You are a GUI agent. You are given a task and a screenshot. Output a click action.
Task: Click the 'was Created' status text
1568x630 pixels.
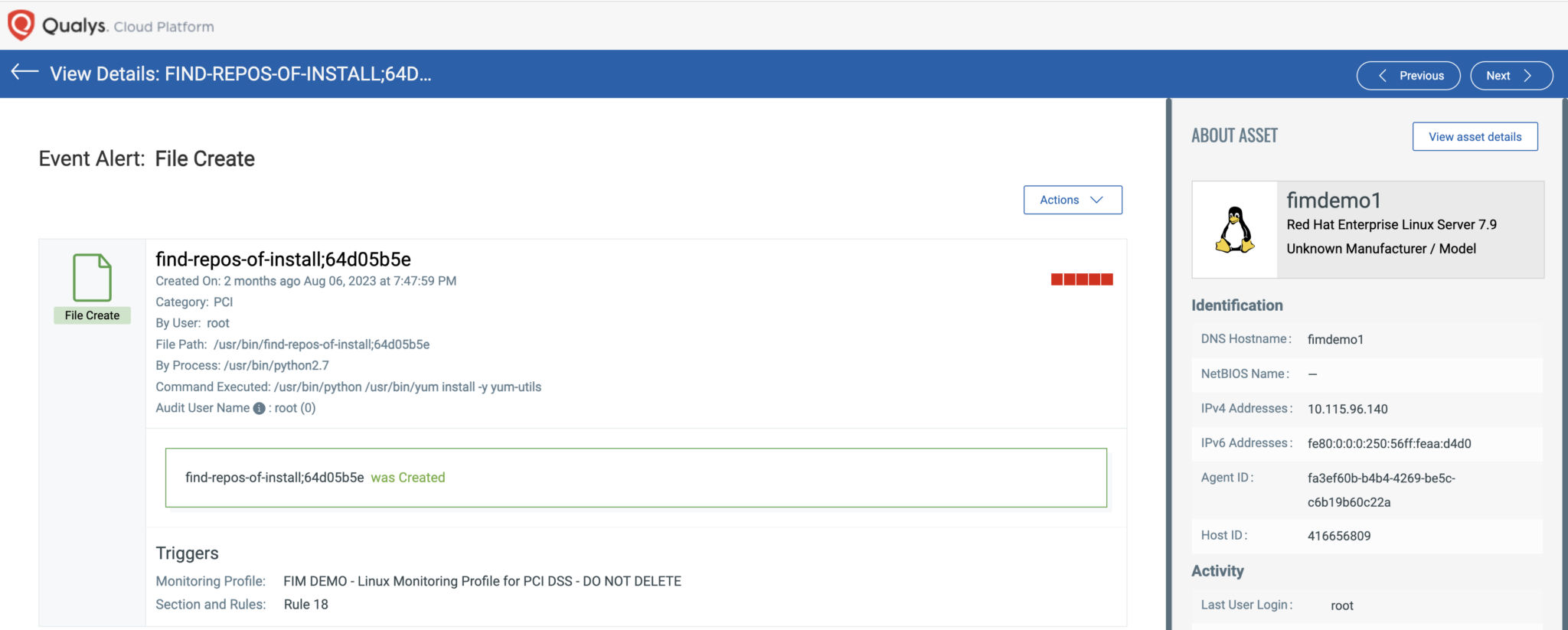point(408,478)
